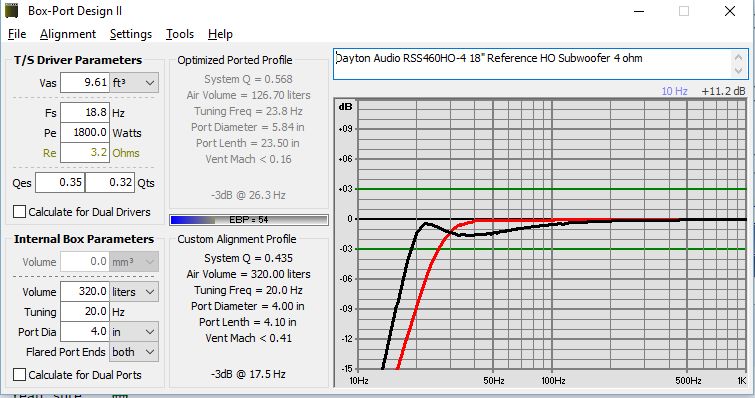755x398 pixels.
Task: Open the Alignment menu
Action: point(68,34)
